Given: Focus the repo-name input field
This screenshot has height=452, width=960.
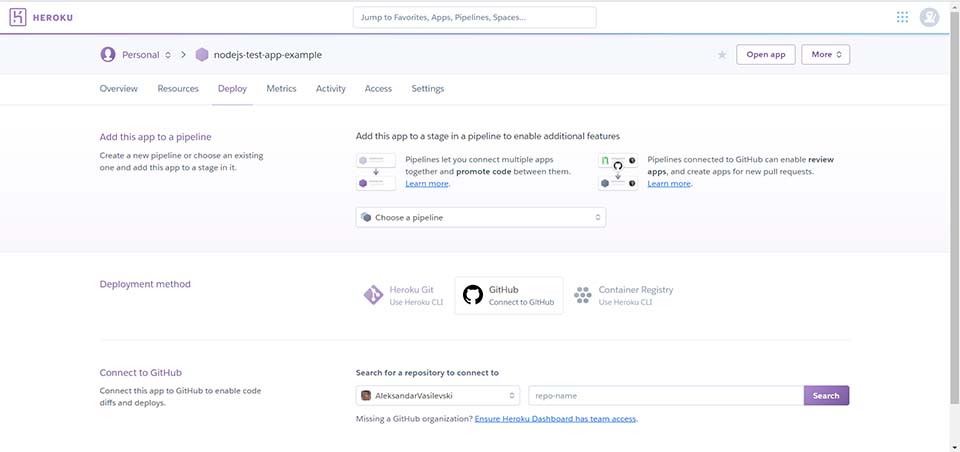Looking at the screenshot, I should coord(666,396).
